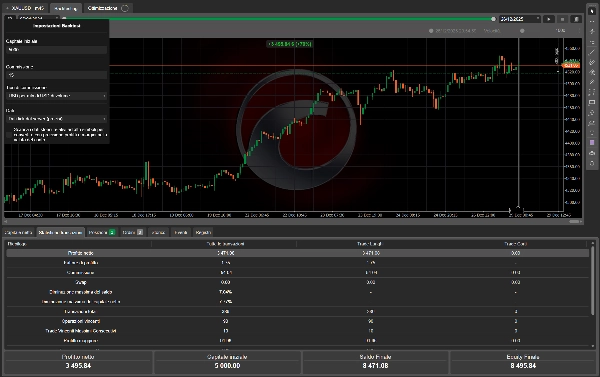The image size is (600, 377).
Task: Click the Equity Finale 8 495.84 summary box
Action: 523,362
